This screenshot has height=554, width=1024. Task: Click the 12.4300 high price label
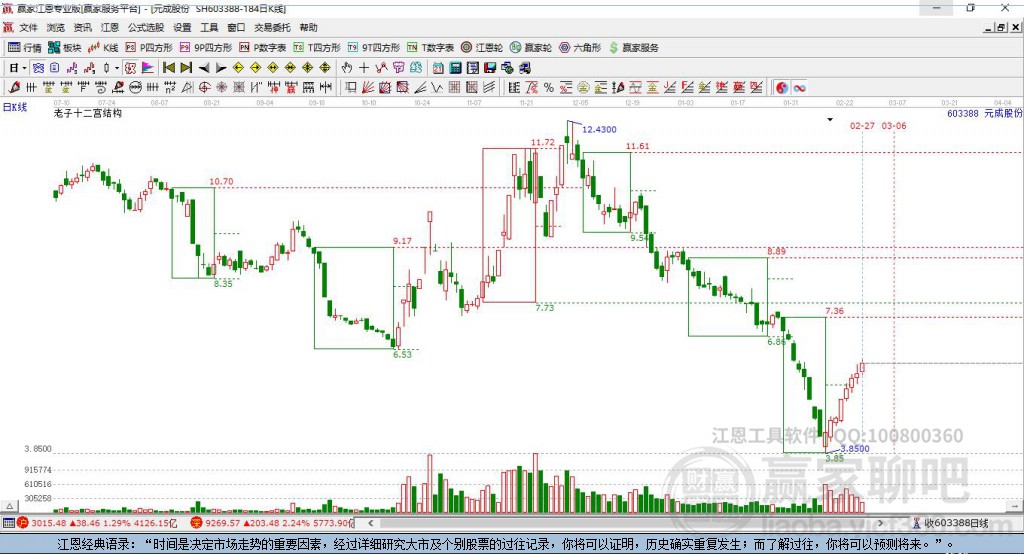point(599,129)
